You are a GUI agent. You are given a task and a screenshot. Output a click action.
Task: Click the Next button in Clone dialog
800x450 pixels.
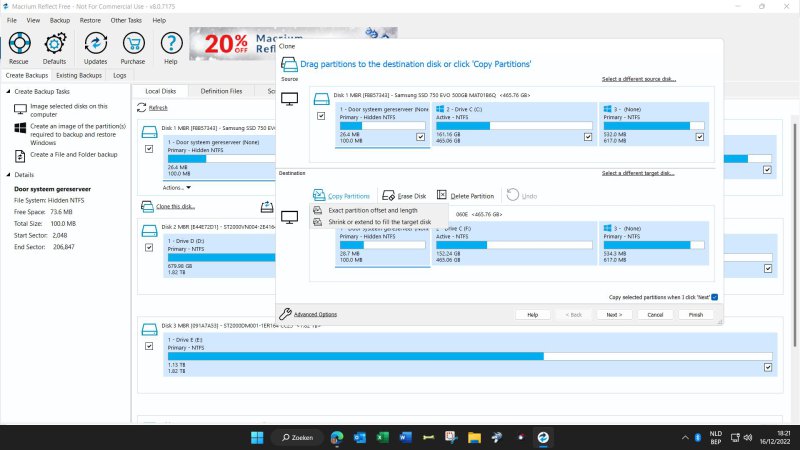pos(614,315)
